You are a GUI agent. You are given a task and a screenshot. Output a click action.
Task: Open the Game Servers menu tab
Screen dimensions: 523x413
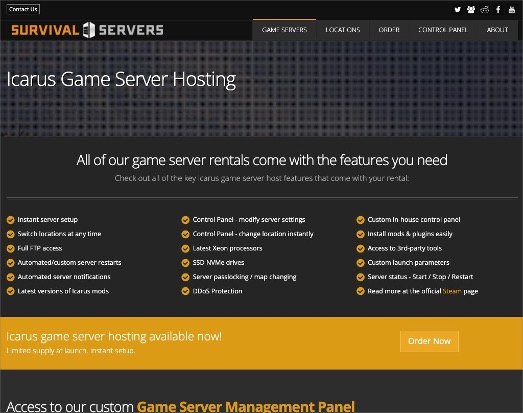coord(284,30)
